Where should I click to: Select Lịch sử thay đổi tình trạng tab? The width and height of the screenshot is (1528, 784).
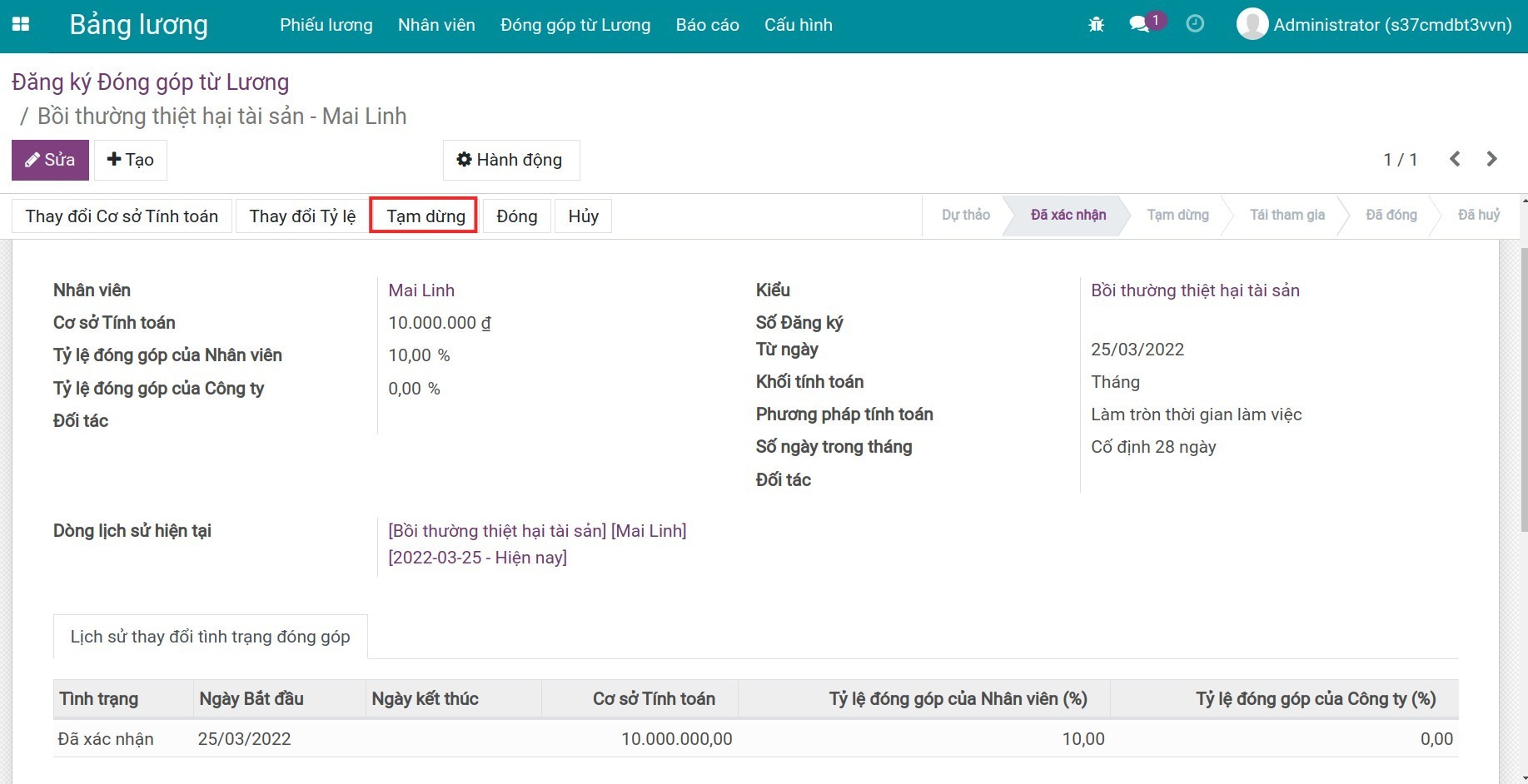point(210,637)
